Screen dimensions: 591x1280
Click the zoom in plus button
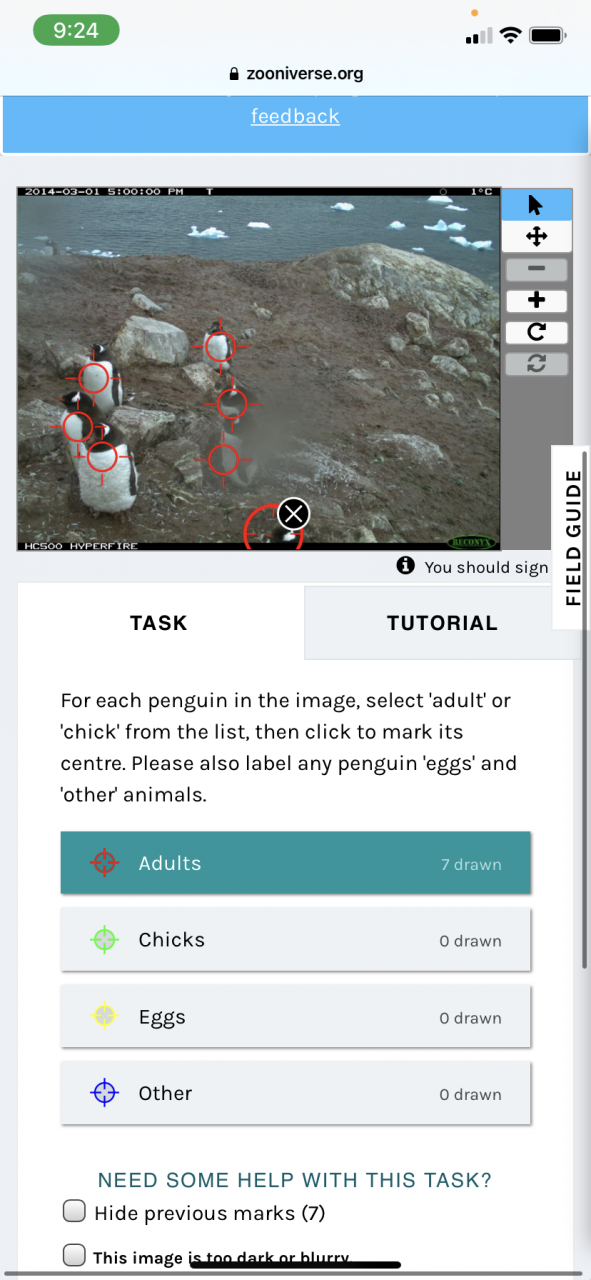coord(536,300)
